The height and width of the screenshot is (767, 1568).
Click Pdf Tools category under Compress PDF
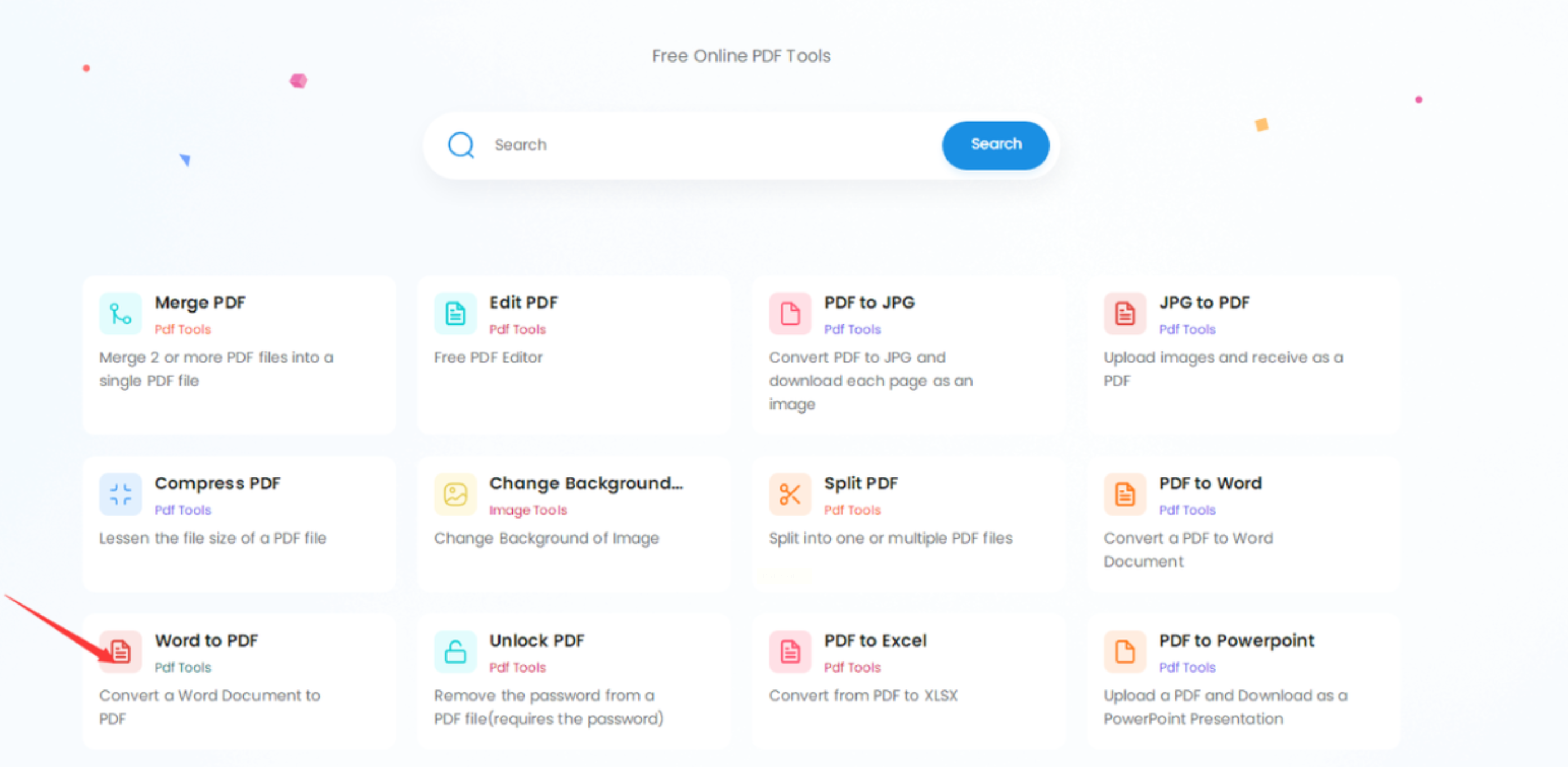pyautogui.click(x=182, y=510)
